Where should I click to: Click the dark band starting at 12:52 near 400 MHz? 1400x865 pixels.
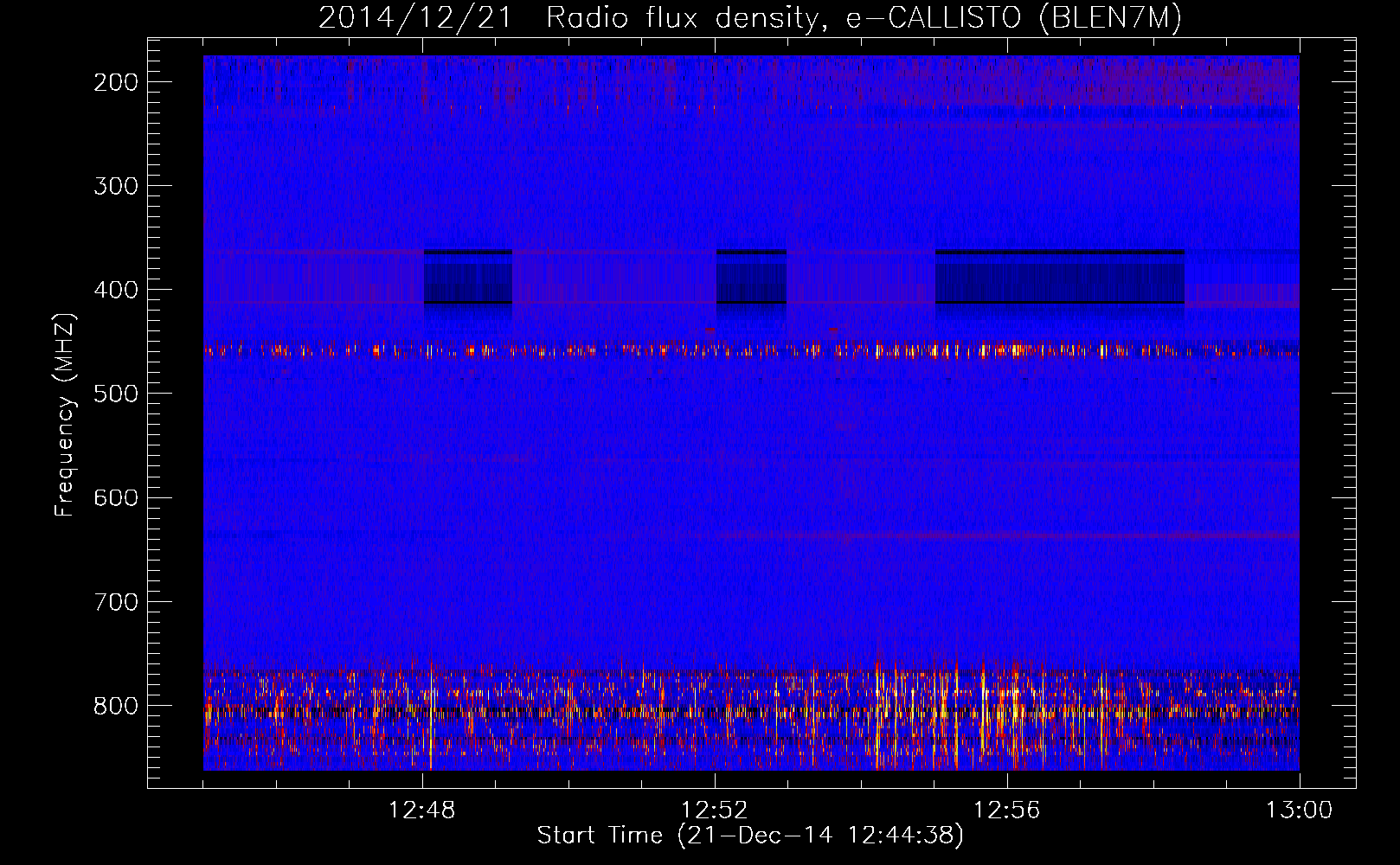click(x=751, y=278)
